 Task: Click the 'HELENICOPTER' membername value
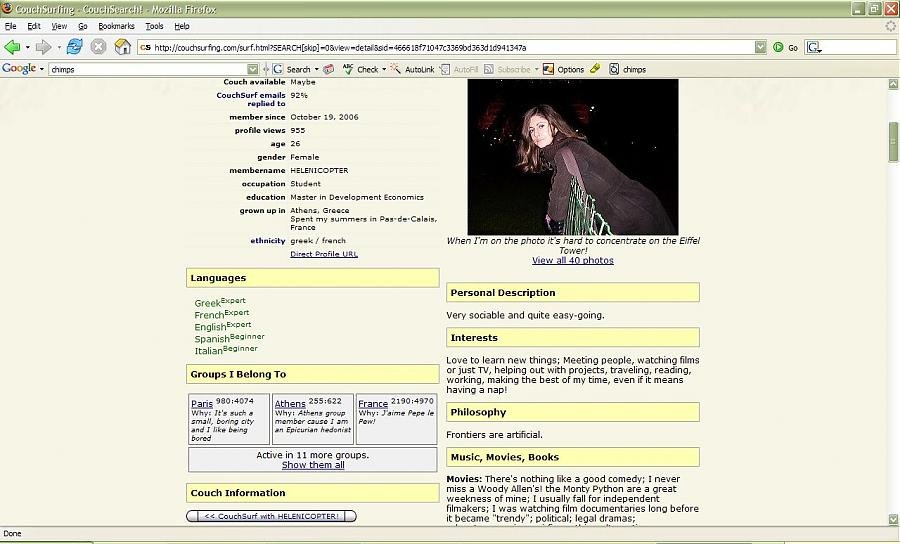point(319,170)
